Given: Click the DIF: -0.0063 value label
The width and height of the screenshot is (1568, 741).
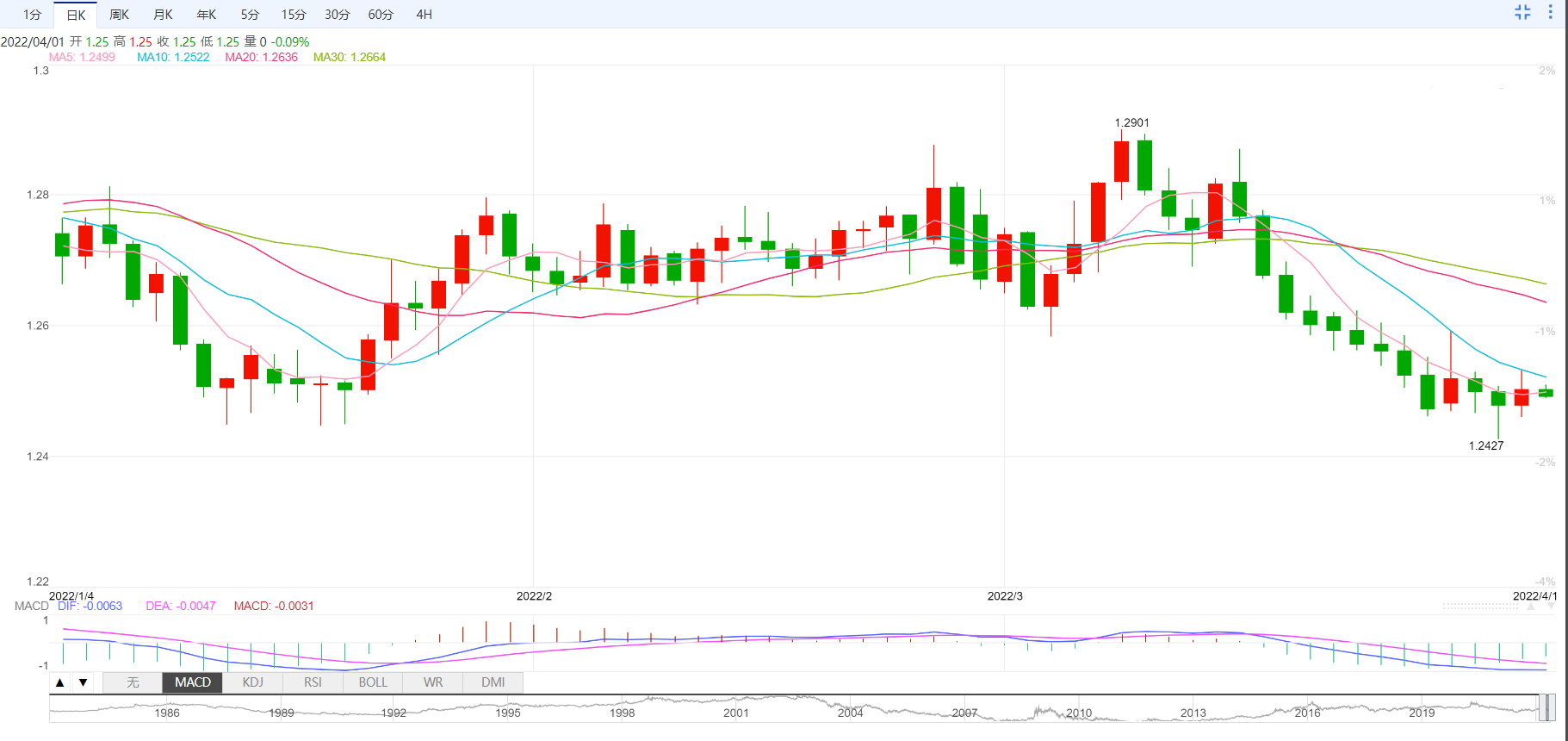Looking at the screenshot, I should pos(90,606).
